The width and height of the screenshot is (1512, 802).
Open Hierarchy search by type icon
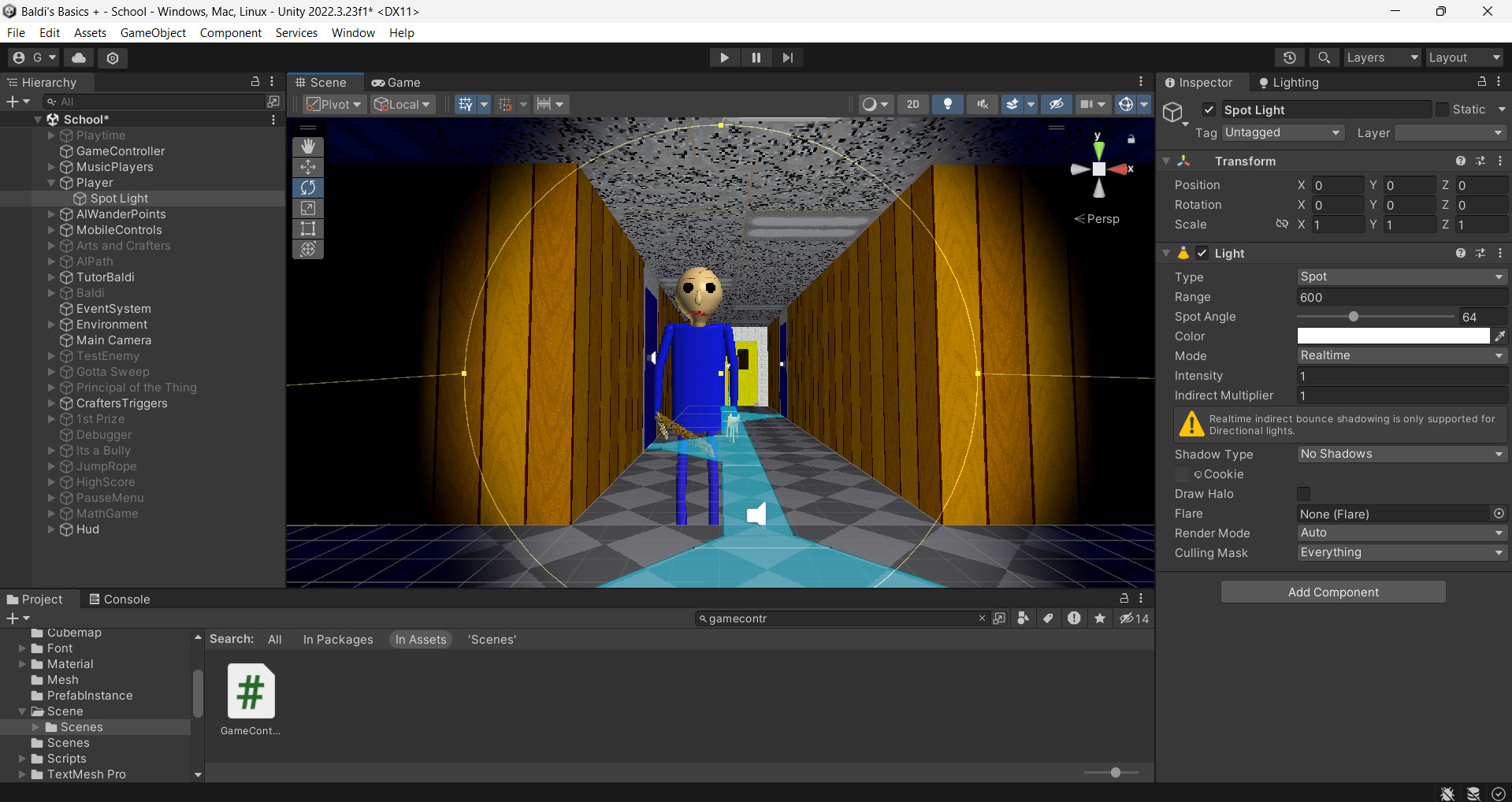coord(273,102)
